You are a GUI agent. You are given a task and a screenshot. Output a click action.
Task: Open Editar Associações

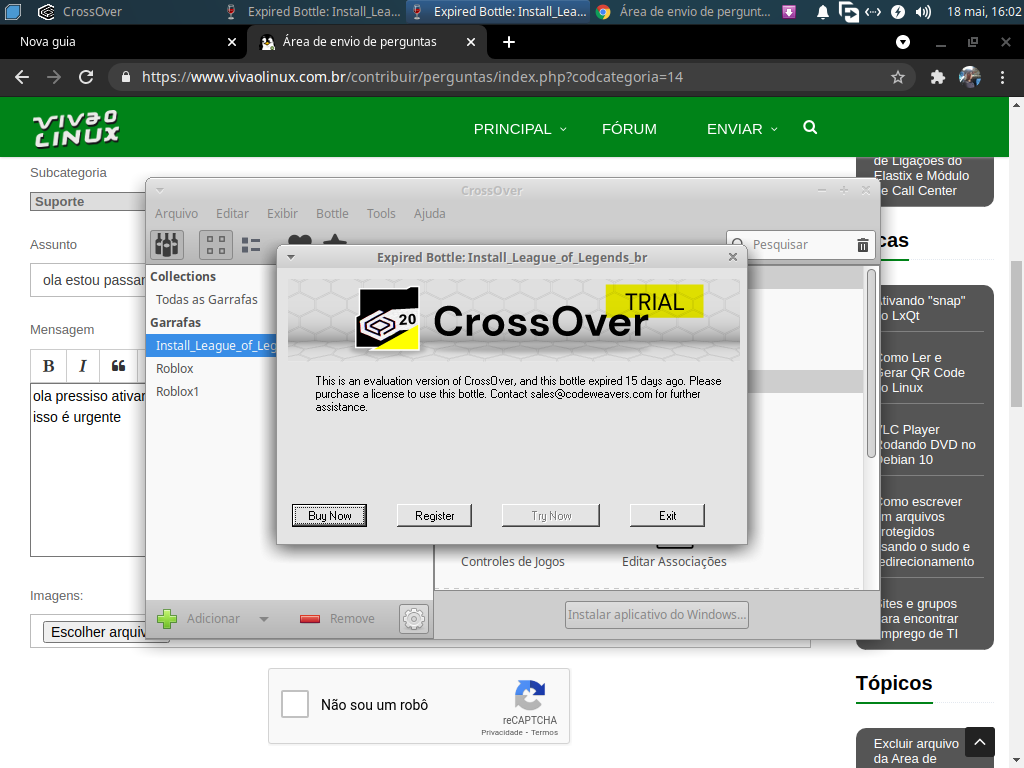click(x=674, y=561)
